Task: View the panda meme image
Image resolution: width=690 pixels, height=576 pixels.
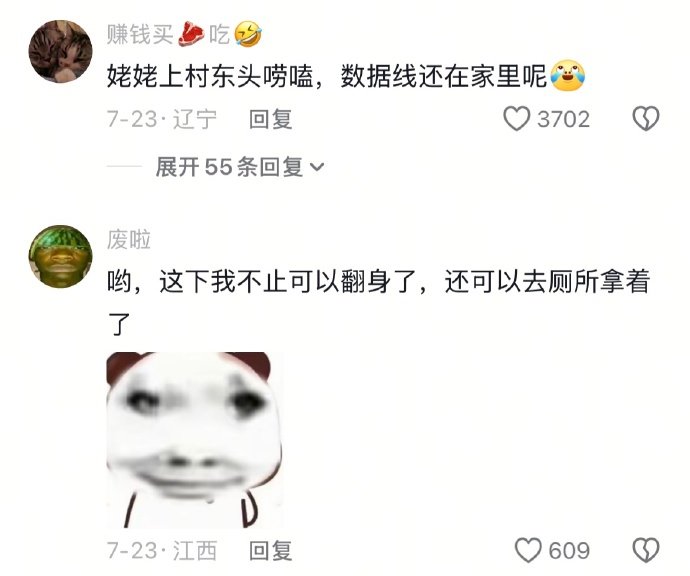Action: [x=194, y=440]
